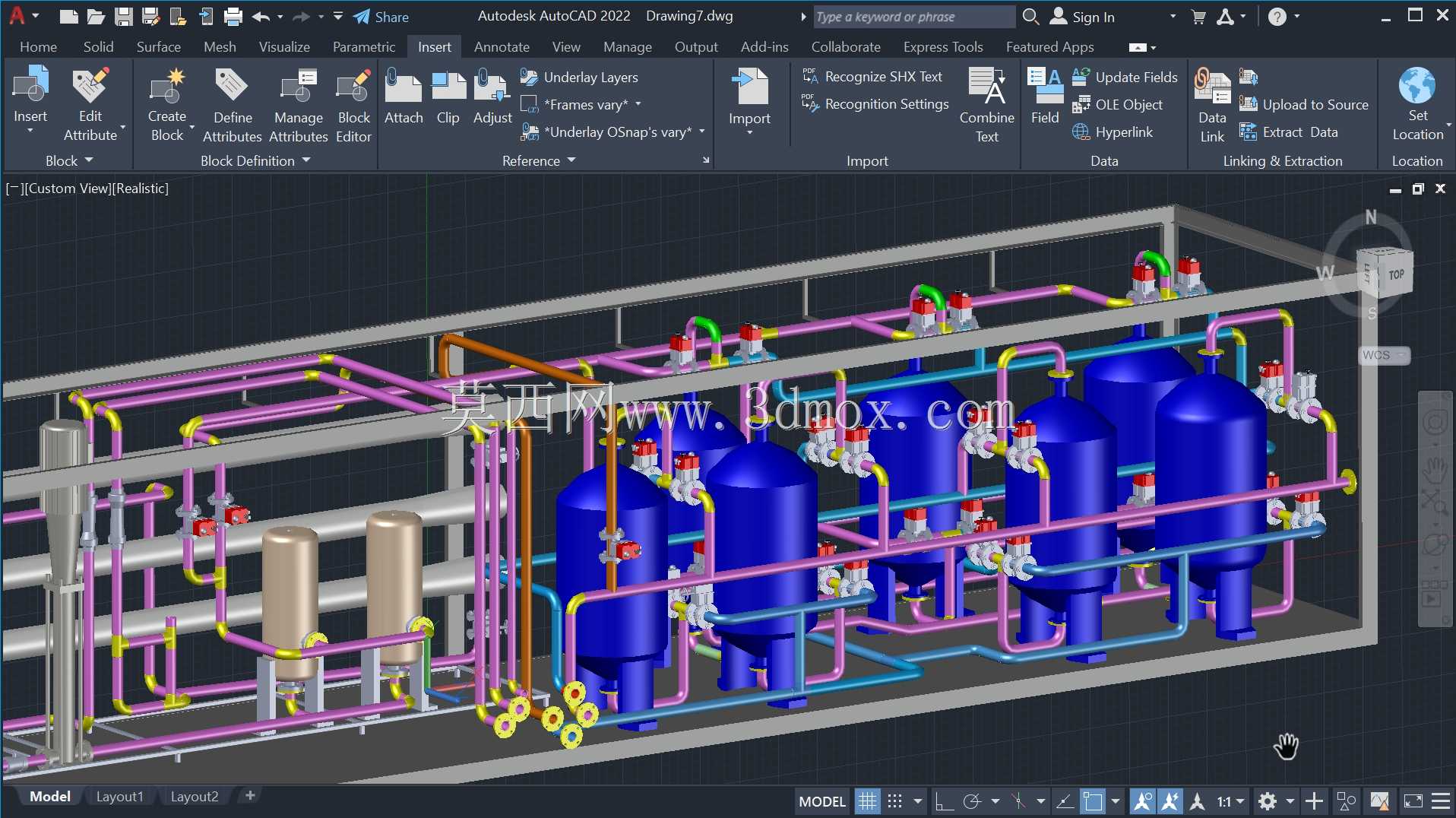
Task: Go to the Express Tools tab
Action: click(943, 46)
